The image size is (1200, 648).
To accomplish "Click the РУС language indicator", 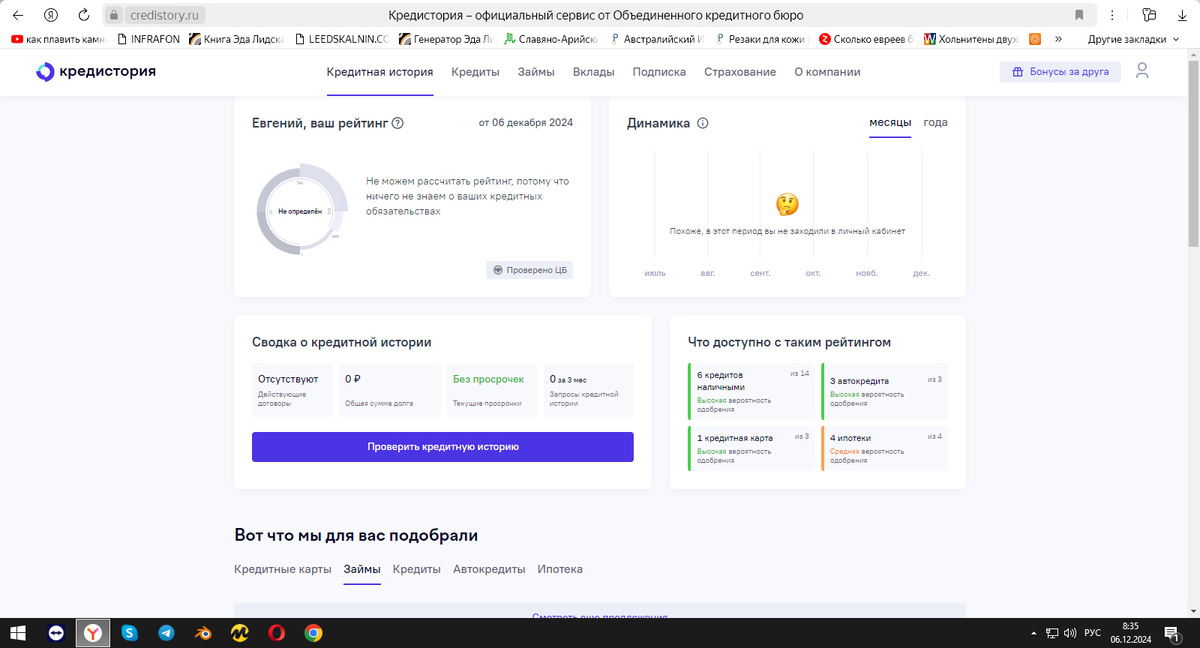I will pos(1093,633).
